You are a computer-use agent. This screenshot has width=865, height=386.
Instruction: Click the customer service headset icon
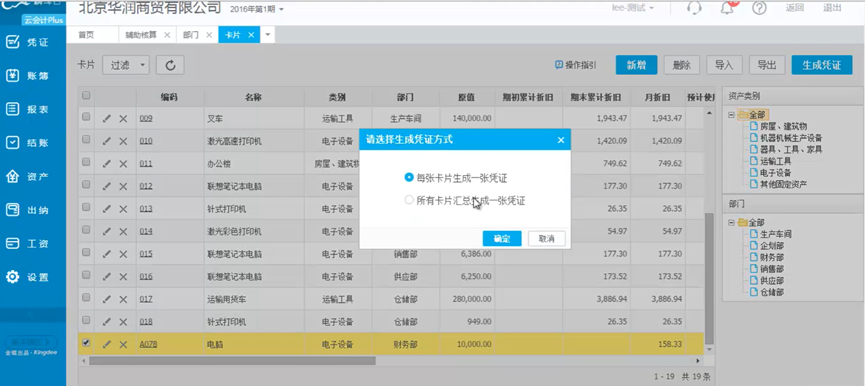tap(694, 8)
